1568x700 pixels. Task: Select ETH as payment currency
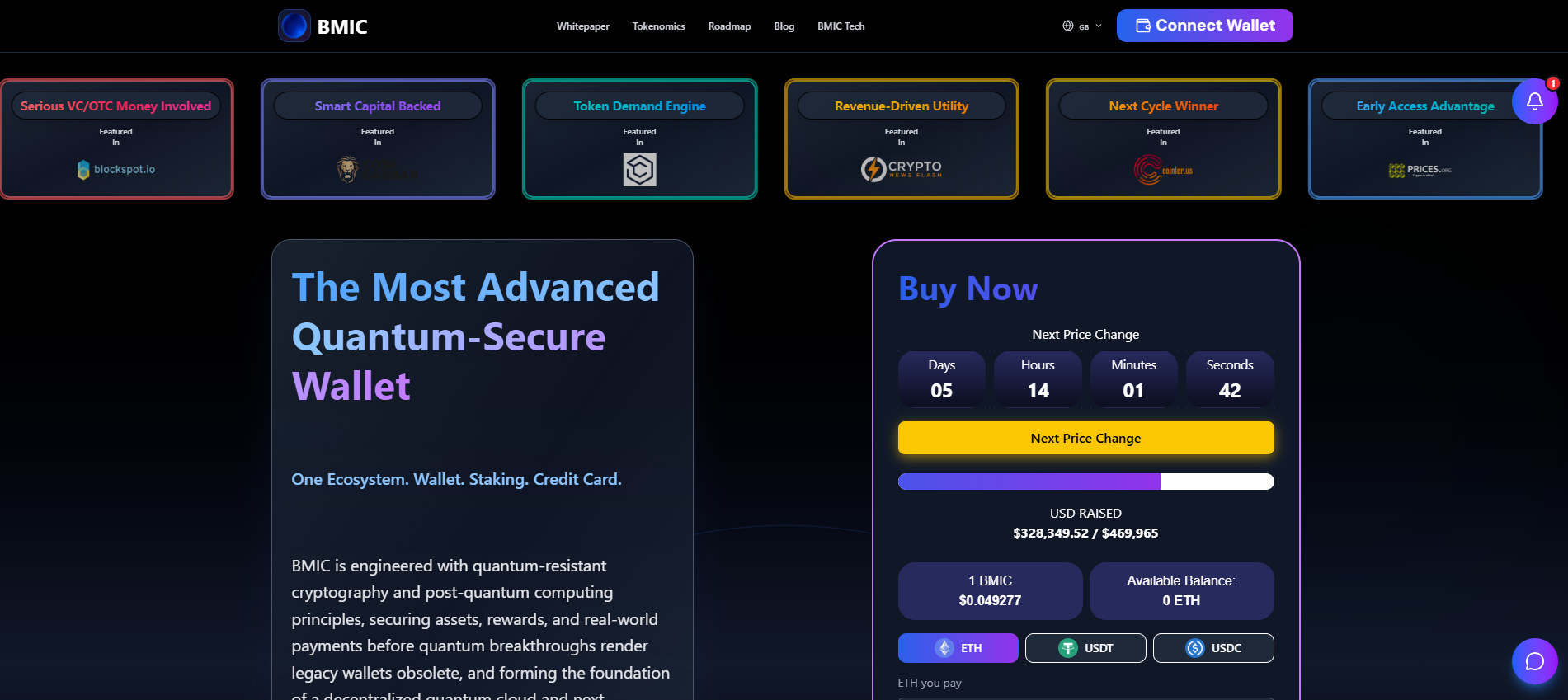(x=958, y=648)
